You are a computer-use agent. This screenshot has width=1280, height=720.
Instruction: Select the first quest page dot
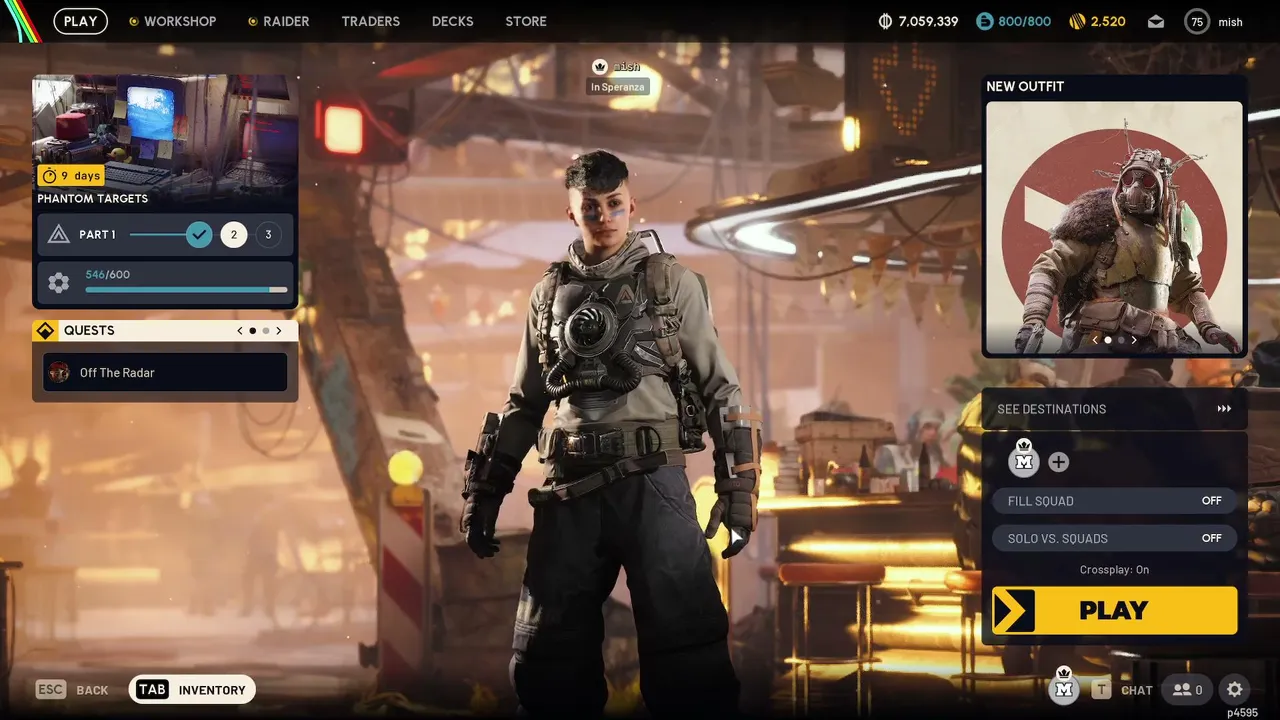(252, 331)
